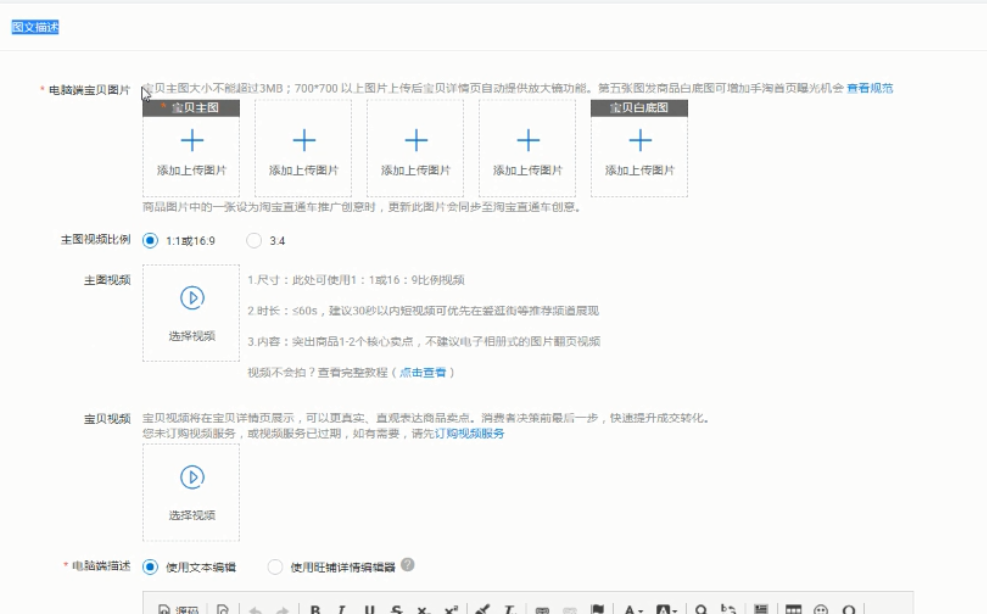Open the 点击查看 tutorial link
Screen dimensions: 987x614
pos(423,372)
